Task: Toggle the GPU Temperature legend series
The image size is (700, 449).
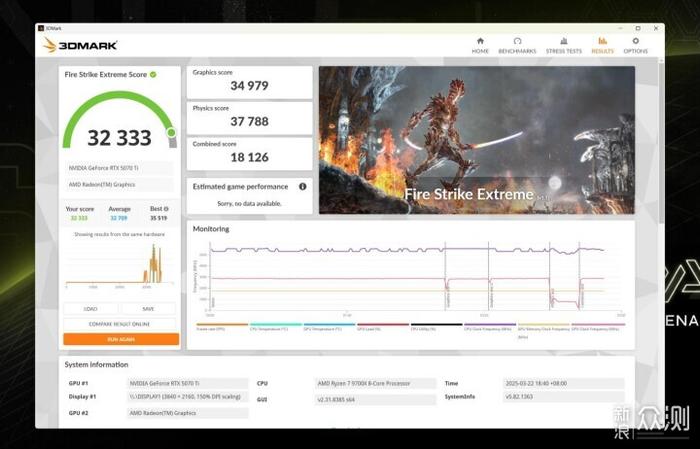Action: [x=329, y=327]
